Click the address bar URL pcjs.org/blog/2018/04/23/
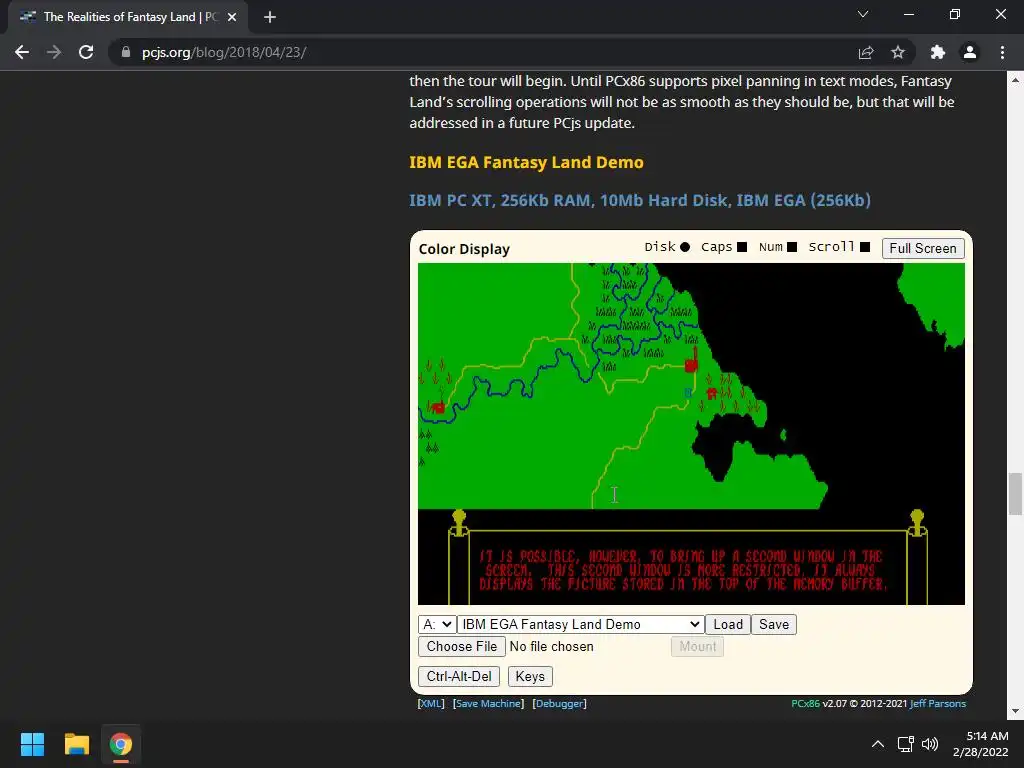Image resolution: width=1024 pixels, height=768 pixels. (x=224, y=52)
